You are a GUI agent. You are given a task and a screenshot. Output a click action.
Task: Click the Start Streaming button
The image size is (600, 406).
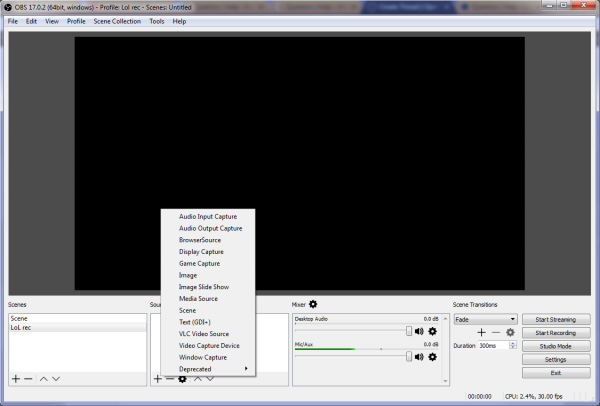(x=556, y=320)
